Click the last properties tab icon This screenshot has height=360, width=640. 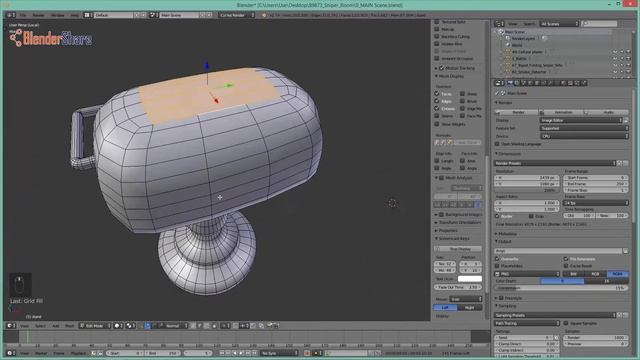(x=584, y=83)
